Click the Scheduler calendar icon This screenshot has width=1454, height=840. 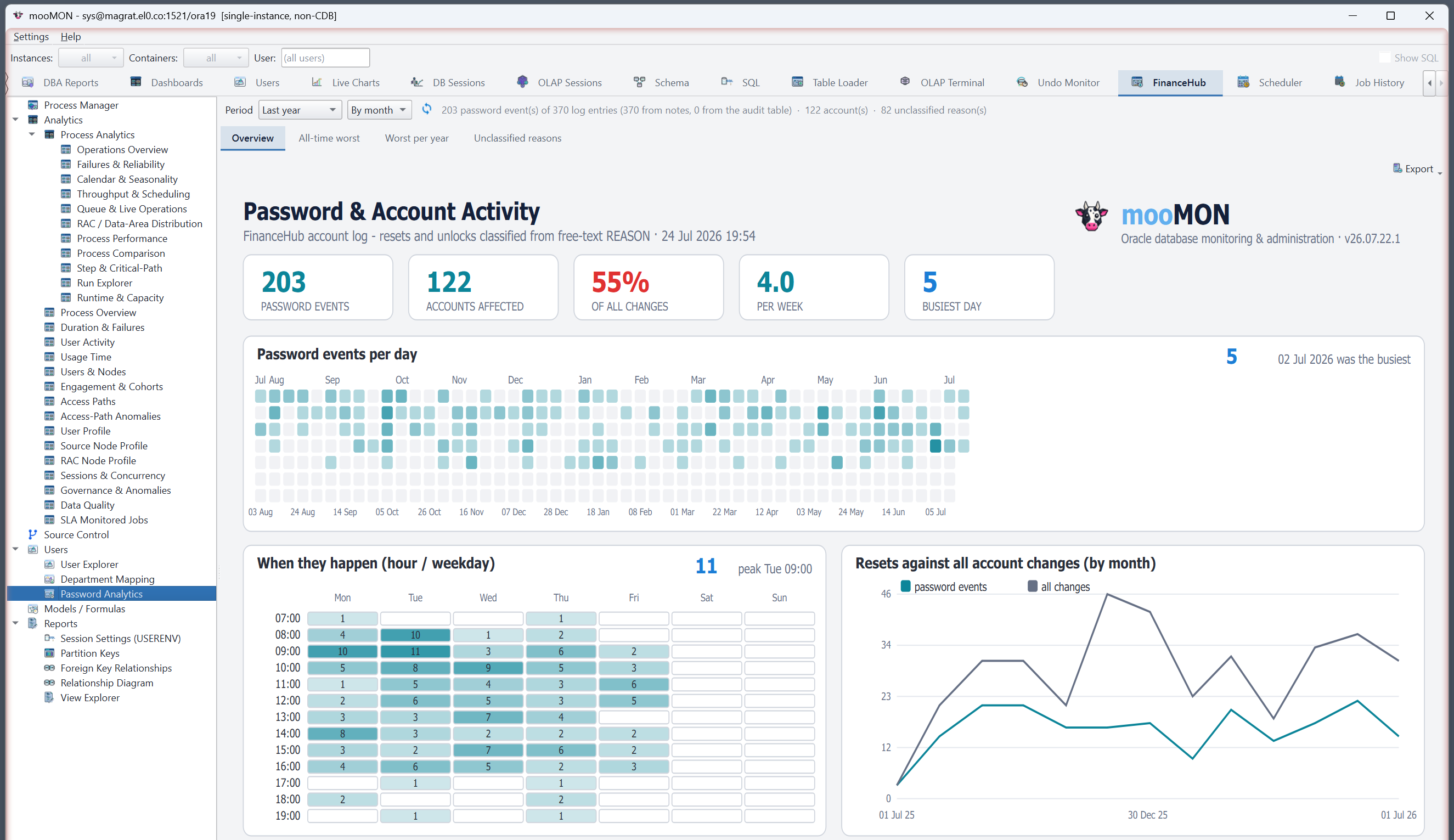[x=1243, y=82]
